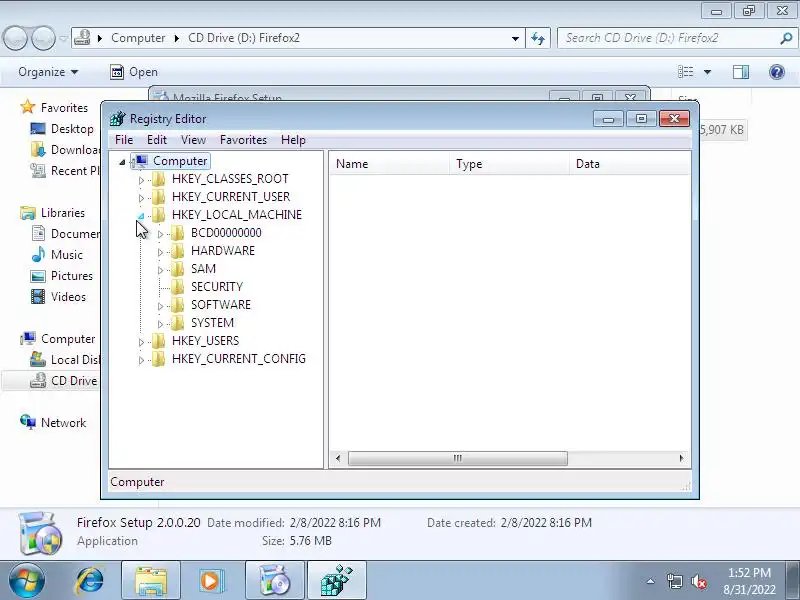This screenshot has width=800, height=600.
Task: Click the search magnifier icon in Explorer
Action: coord(786,38)
